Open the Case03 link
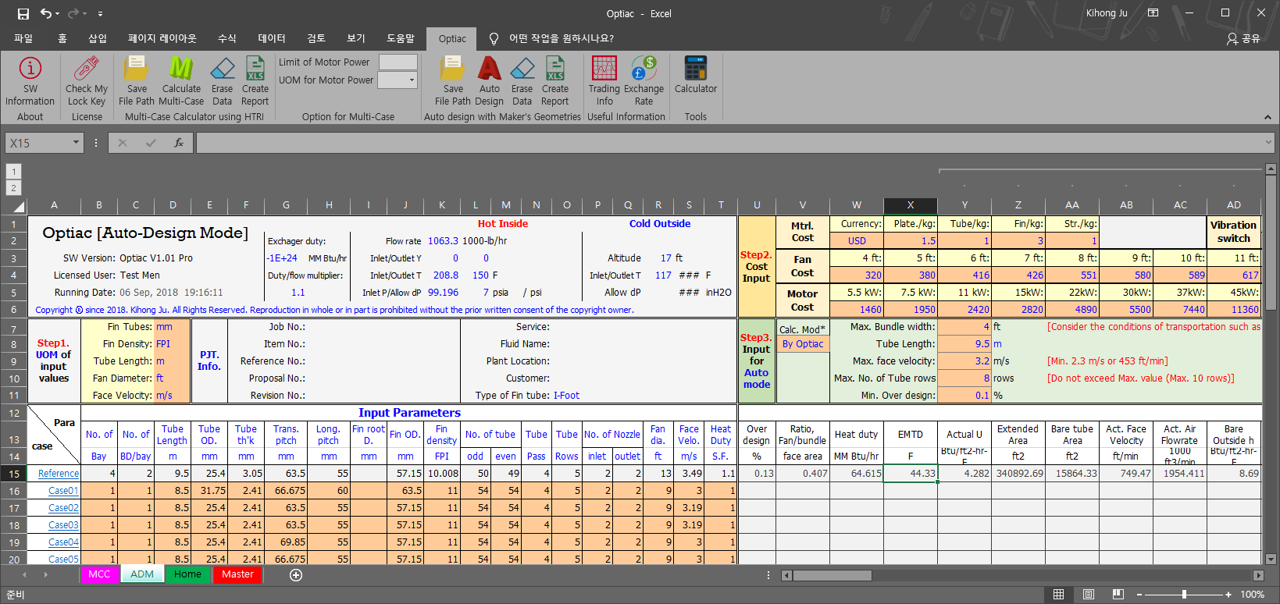 [63, 525]
